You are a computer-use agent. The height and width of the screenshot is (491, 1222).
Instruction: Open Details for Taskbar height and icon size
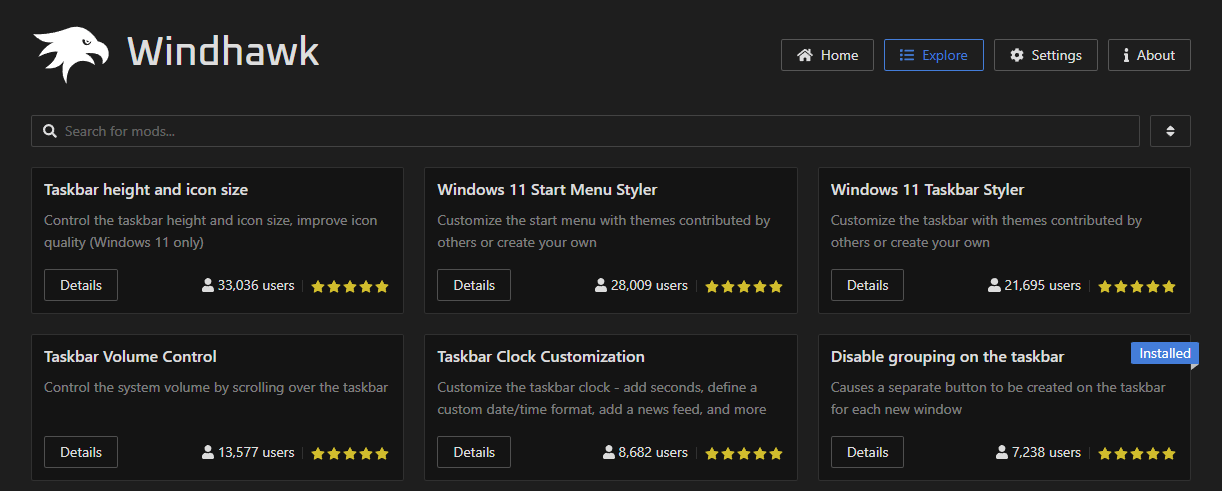(81, 285)
